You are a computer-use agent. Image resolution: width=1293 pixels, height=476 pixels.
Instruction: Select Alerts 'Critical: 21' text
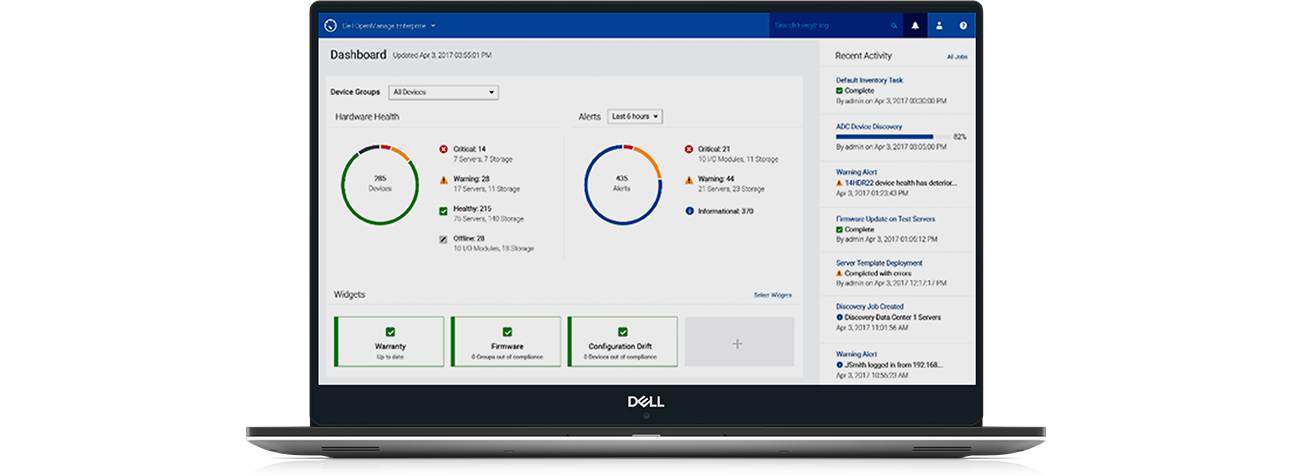[x=715, y=149]
